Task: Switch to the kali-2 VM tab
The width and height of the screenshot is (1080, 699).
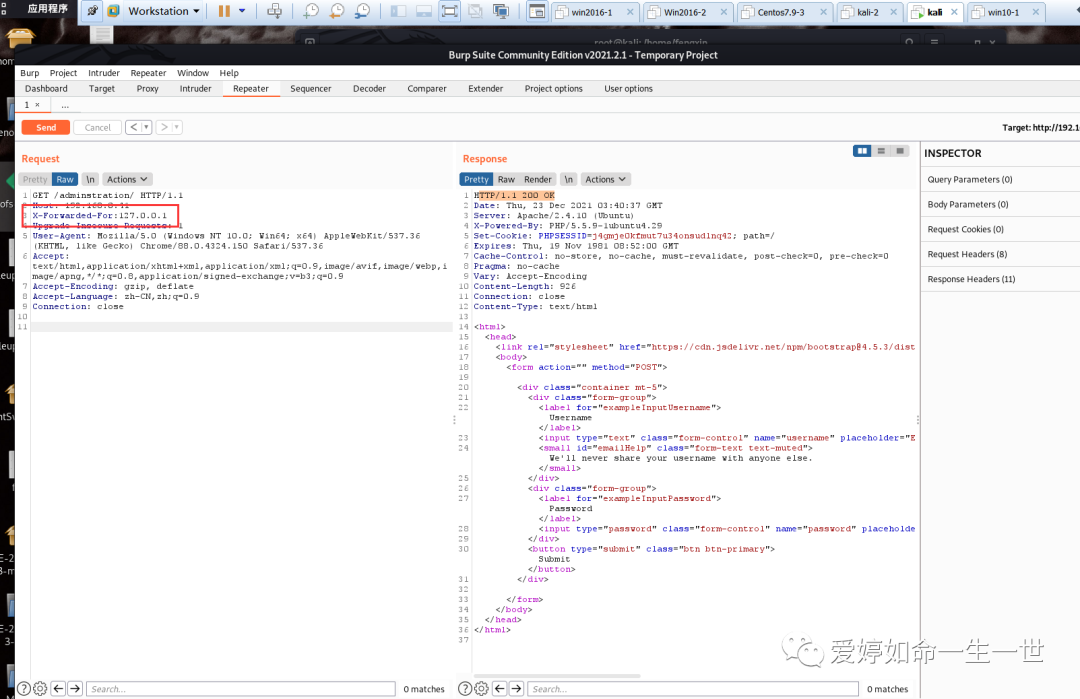Action: pyautogui.click(x=867, y=12)
